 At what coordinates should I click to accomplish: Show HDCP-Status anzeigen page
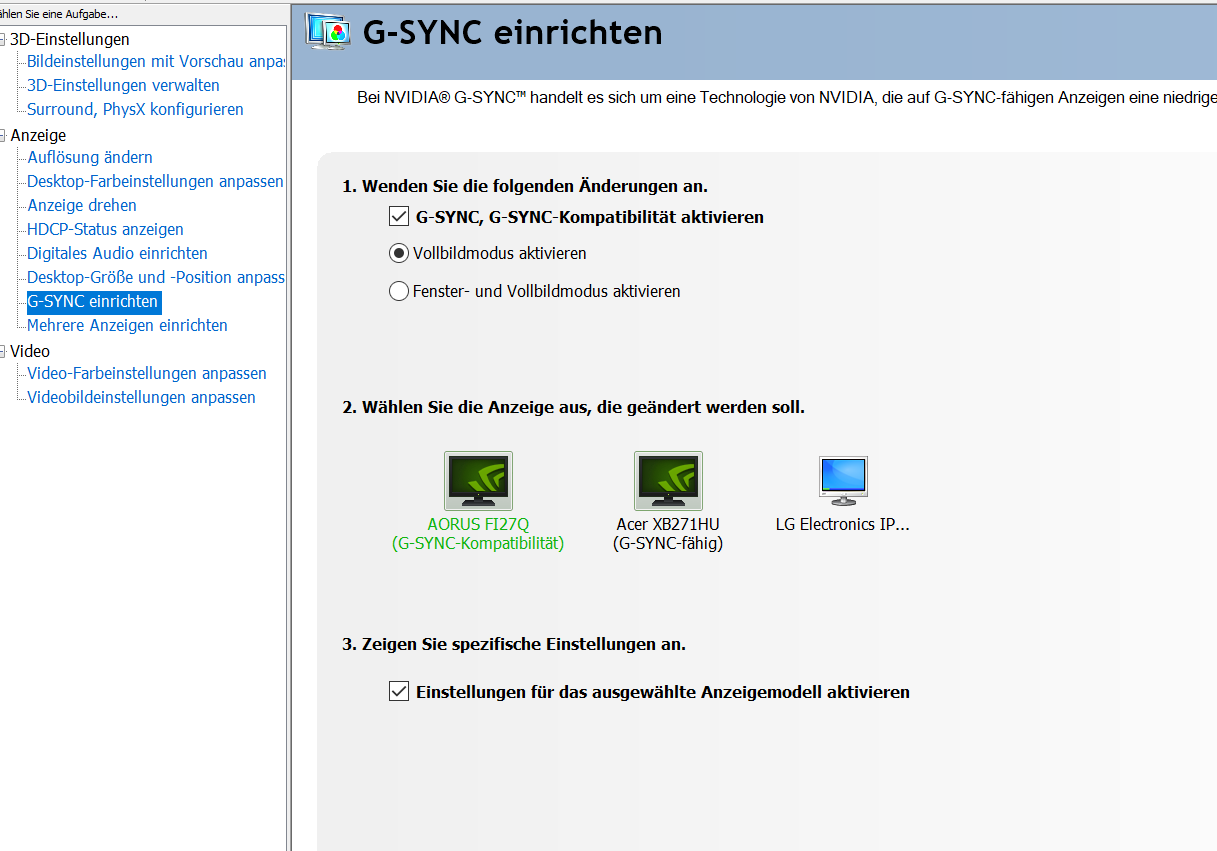(x=105, y=229)
